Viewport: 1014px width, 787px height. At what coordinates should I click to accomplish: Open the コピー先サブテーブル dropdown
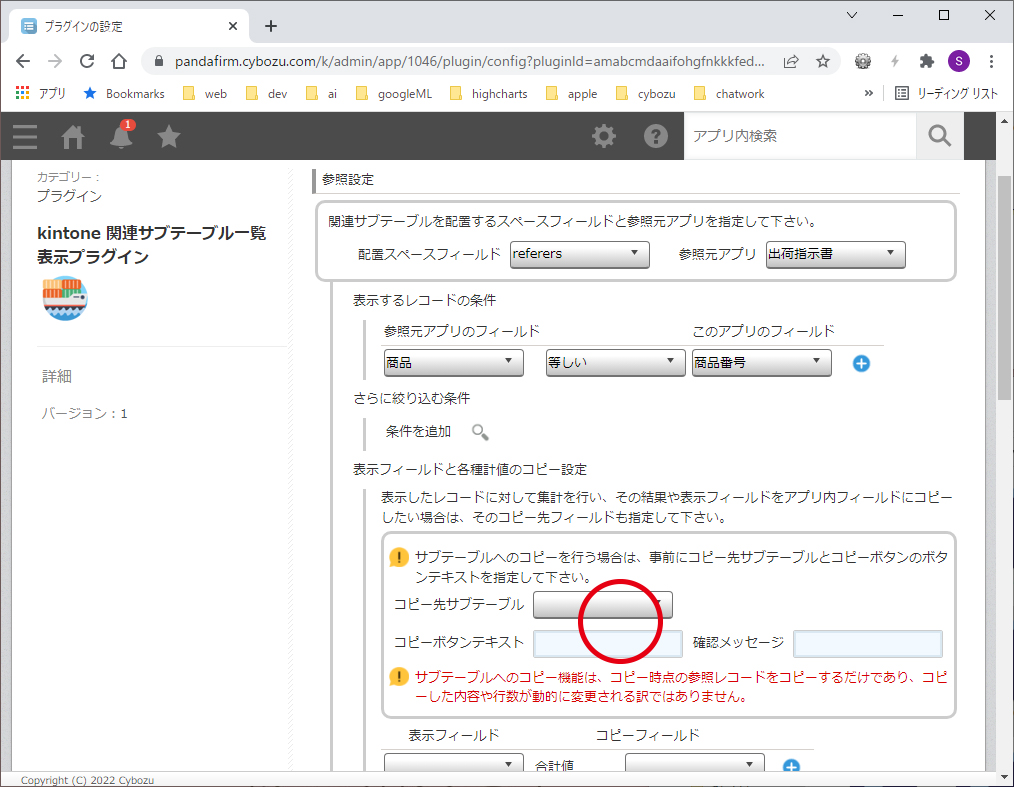603,604
